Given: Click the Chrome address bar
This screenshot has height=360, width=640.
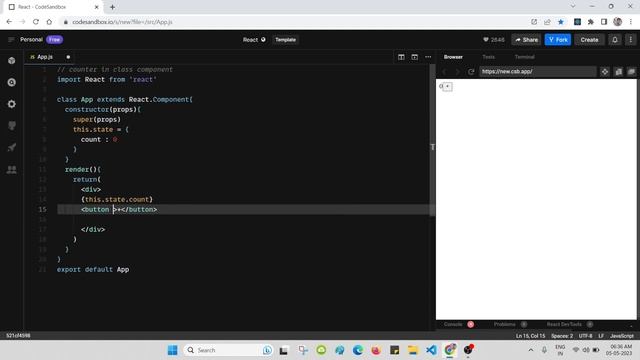Looking at the screenshot, I should click(x=294, y=22).
